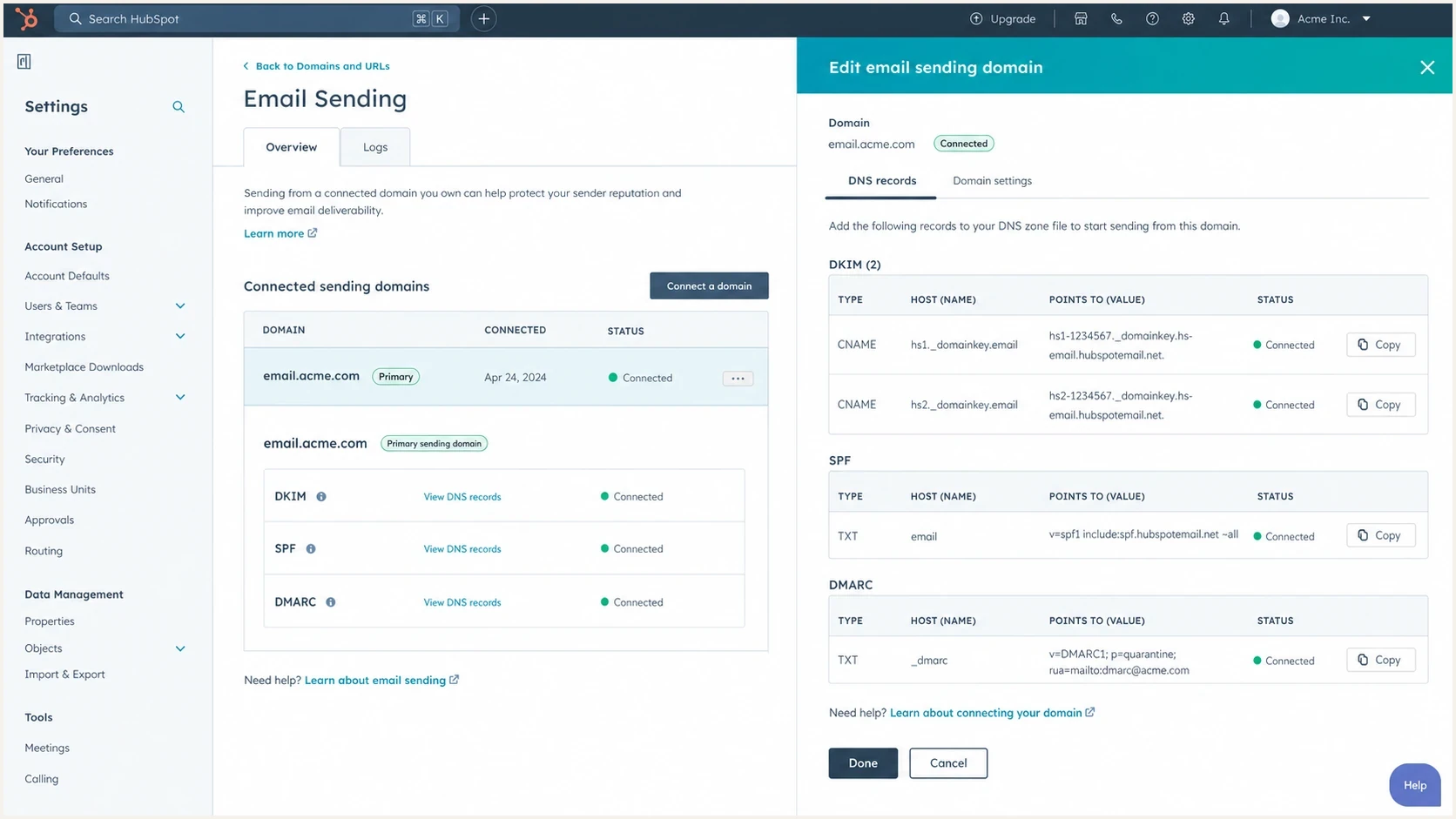Show DKIM info tooltip icon
Viewport: 1456px width, 819px height.
point(321,496)
